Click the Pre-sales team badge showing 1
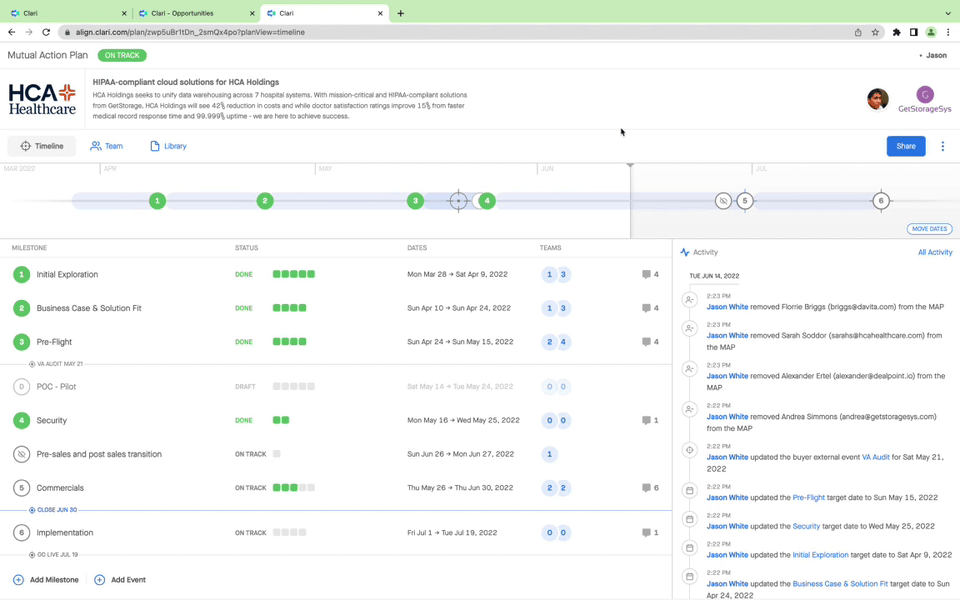Screen dimensions: 960x600 tap(549, 454)
